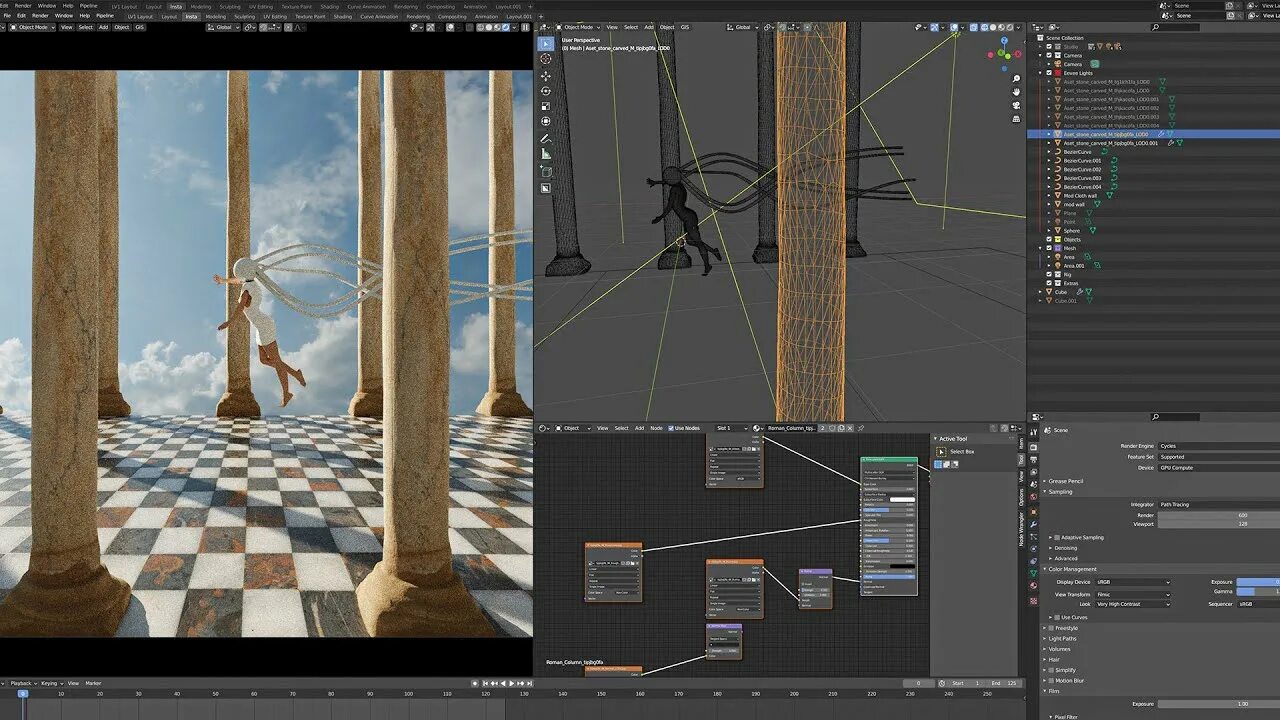This screenshot has height=720, width=1280.
Task: Enable the Motion Blur checkbox
Action: point(1051,681)
